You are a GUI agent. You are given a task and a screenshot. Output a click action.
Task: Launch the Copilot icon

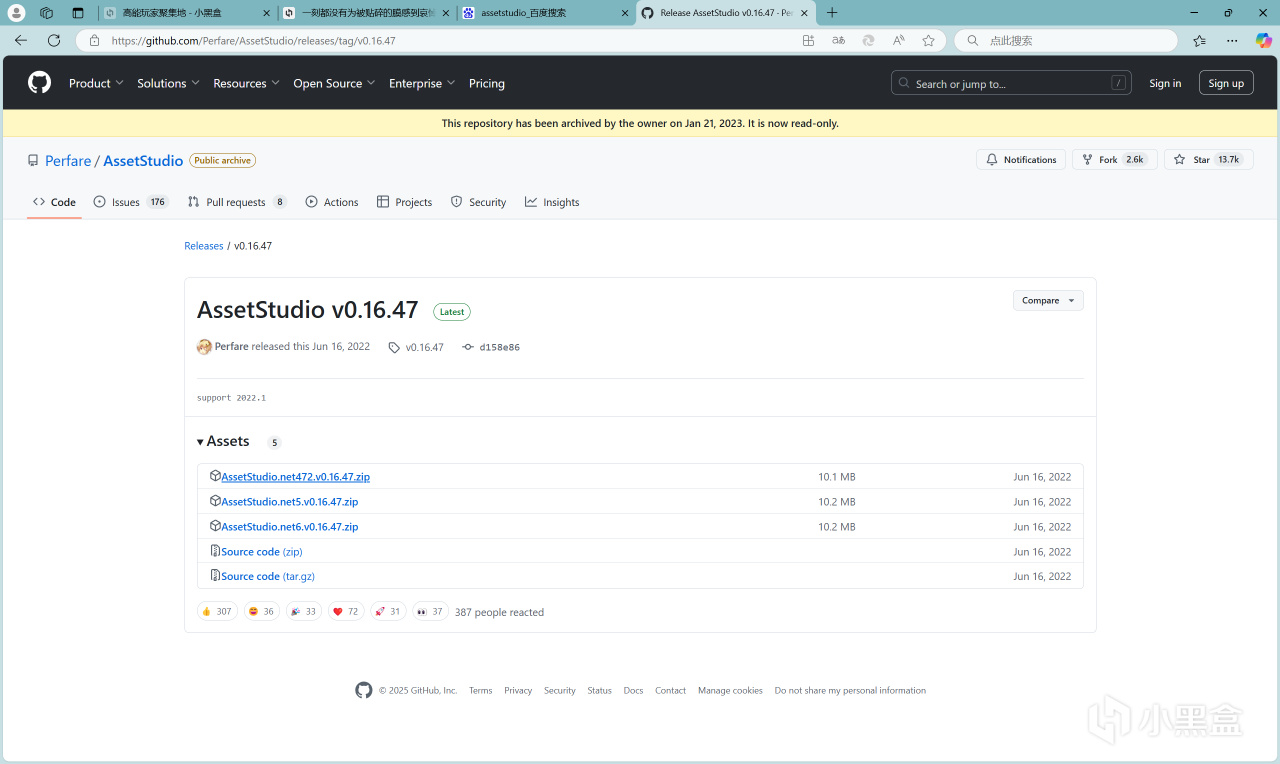(1263, 41)
